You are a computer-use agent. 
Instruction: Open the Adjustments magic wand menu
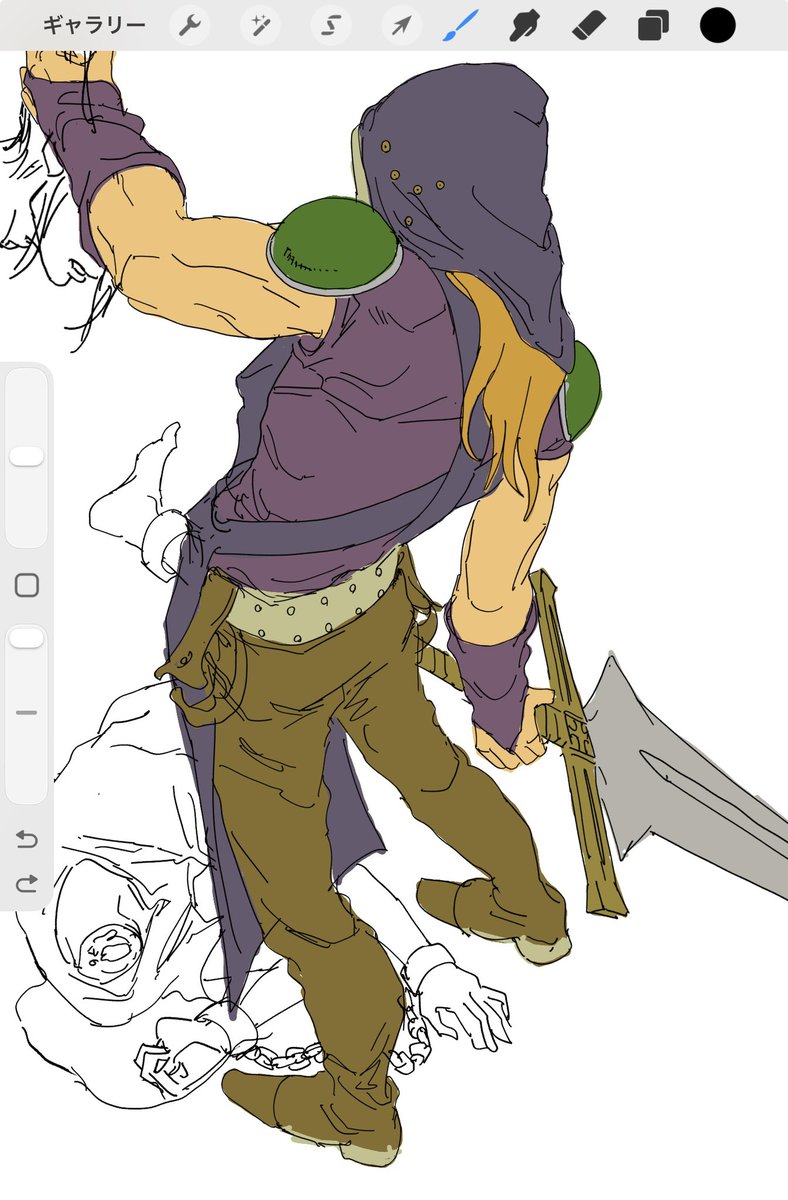click(260, 26)
